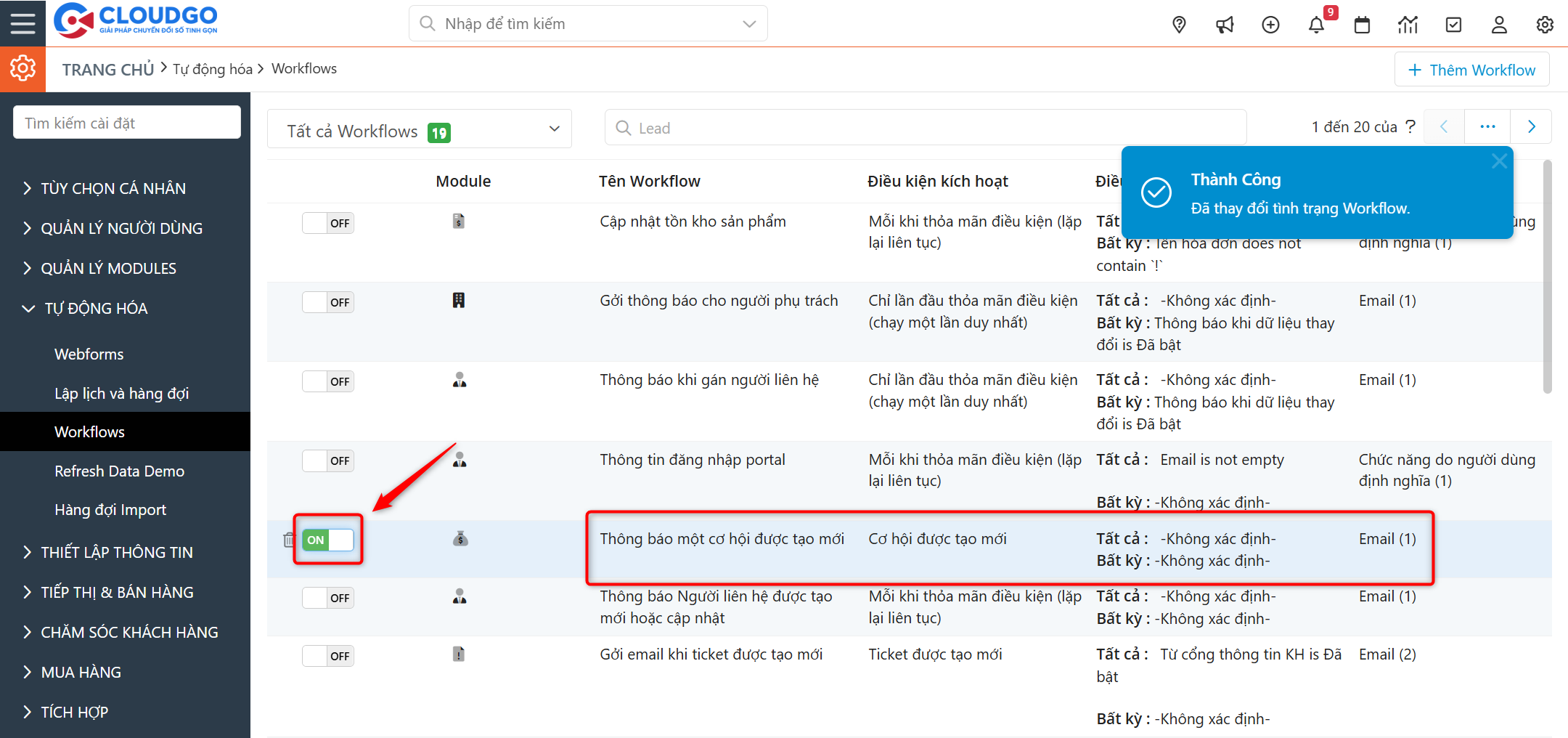
Task: Click the trash icon beside ON toggle
Action: [x=289, y=540]
